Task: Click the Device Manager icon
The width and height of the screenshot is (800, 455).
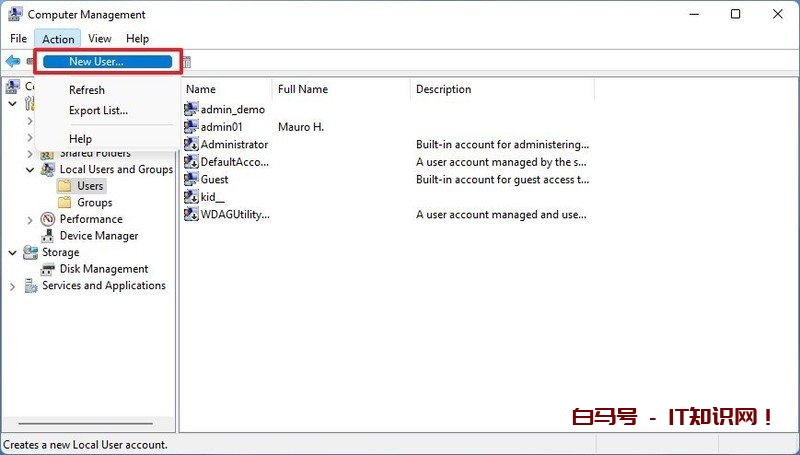Action: point(48,236)
